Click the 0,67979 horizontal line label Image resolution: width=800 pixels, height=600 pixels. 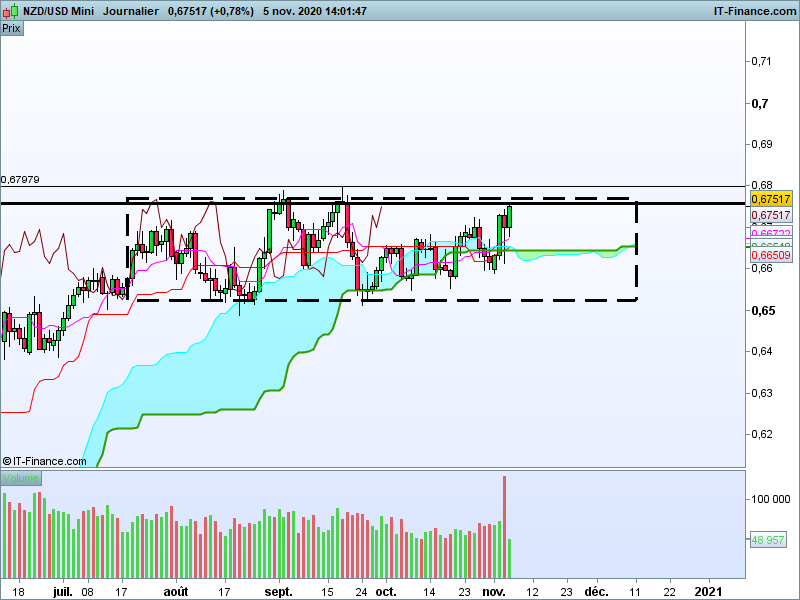coord(20,180)
